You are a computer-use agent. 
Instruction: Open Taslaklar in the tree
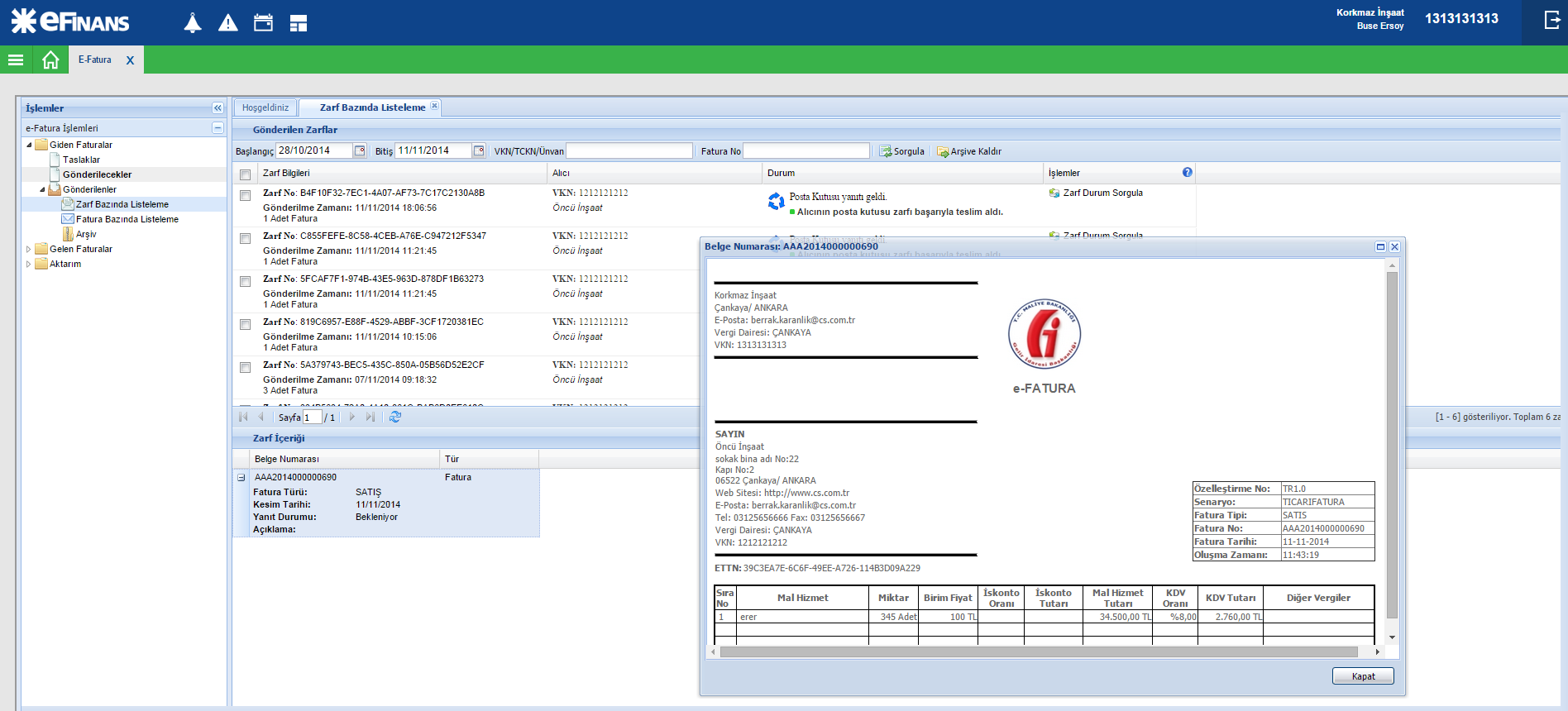click(x=81, y=160)
